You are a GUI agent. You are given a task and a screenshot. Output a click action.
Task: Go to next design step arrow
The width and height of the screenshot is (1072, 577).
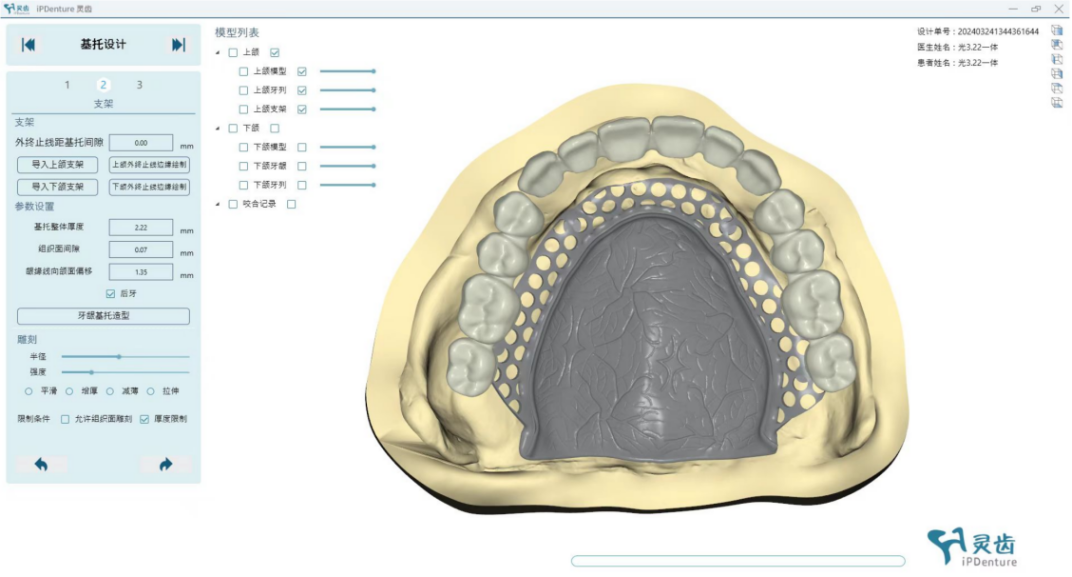coord(178,45)
